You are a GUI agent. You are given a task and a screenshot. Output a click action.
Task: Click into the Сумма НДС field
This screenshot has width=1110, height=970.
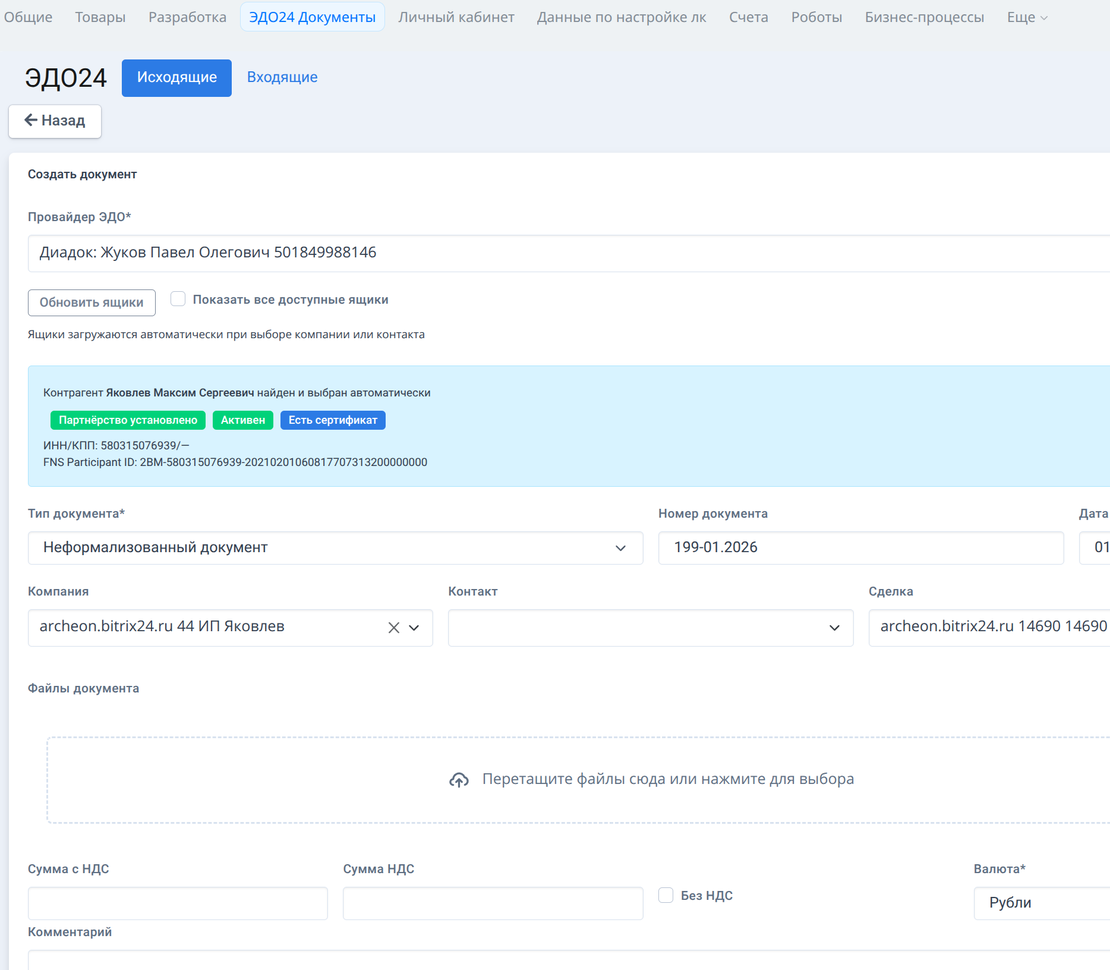pyautogui.click(x=492, y=903)
